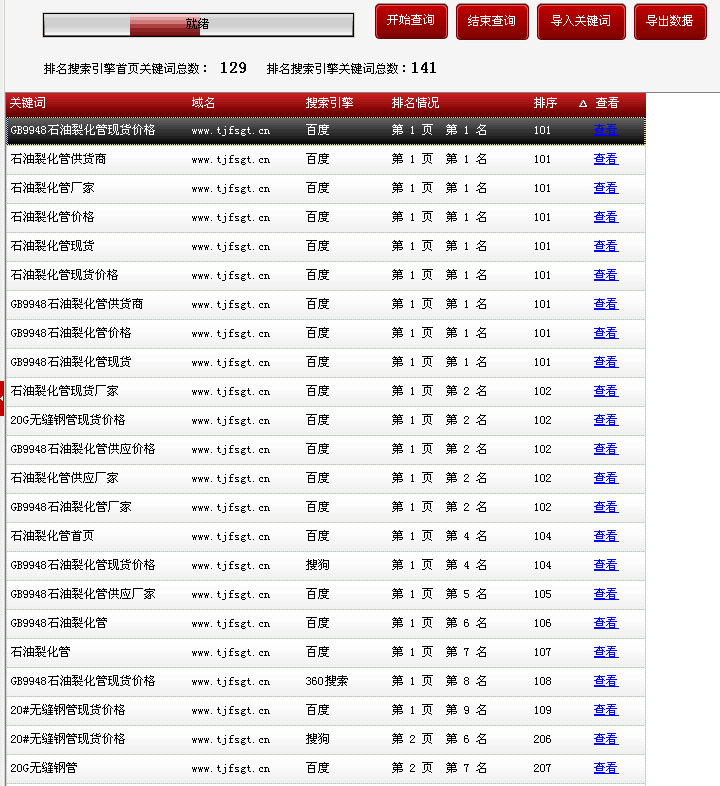Sort table by 关键词 column header
The height and width of the screenshot is (786, 720).
28,103
